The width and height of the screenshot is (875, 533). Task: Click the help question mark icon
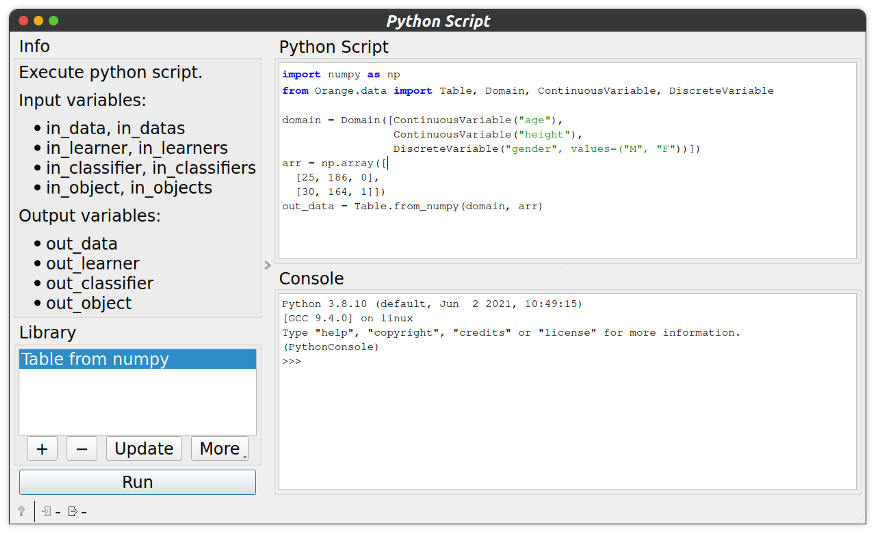point(21,512)
